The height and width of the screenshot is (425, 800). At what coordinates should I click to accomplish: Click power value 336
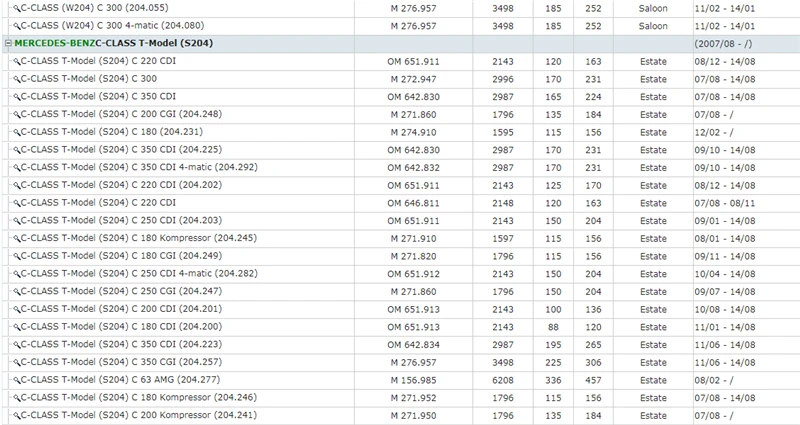click(x=553, y=380)
